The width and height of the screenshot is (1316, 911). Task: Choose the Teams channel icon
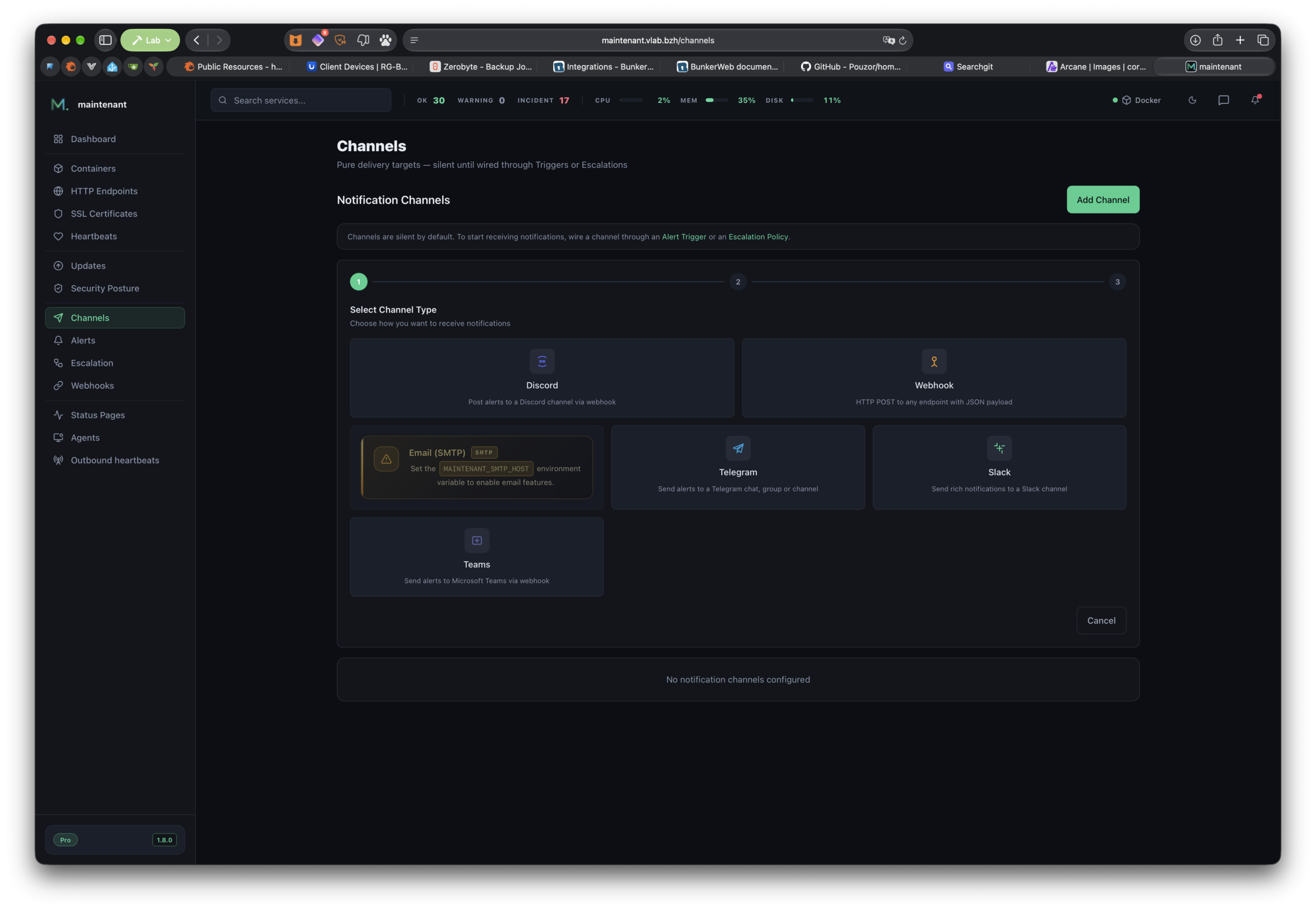[477, 540]
